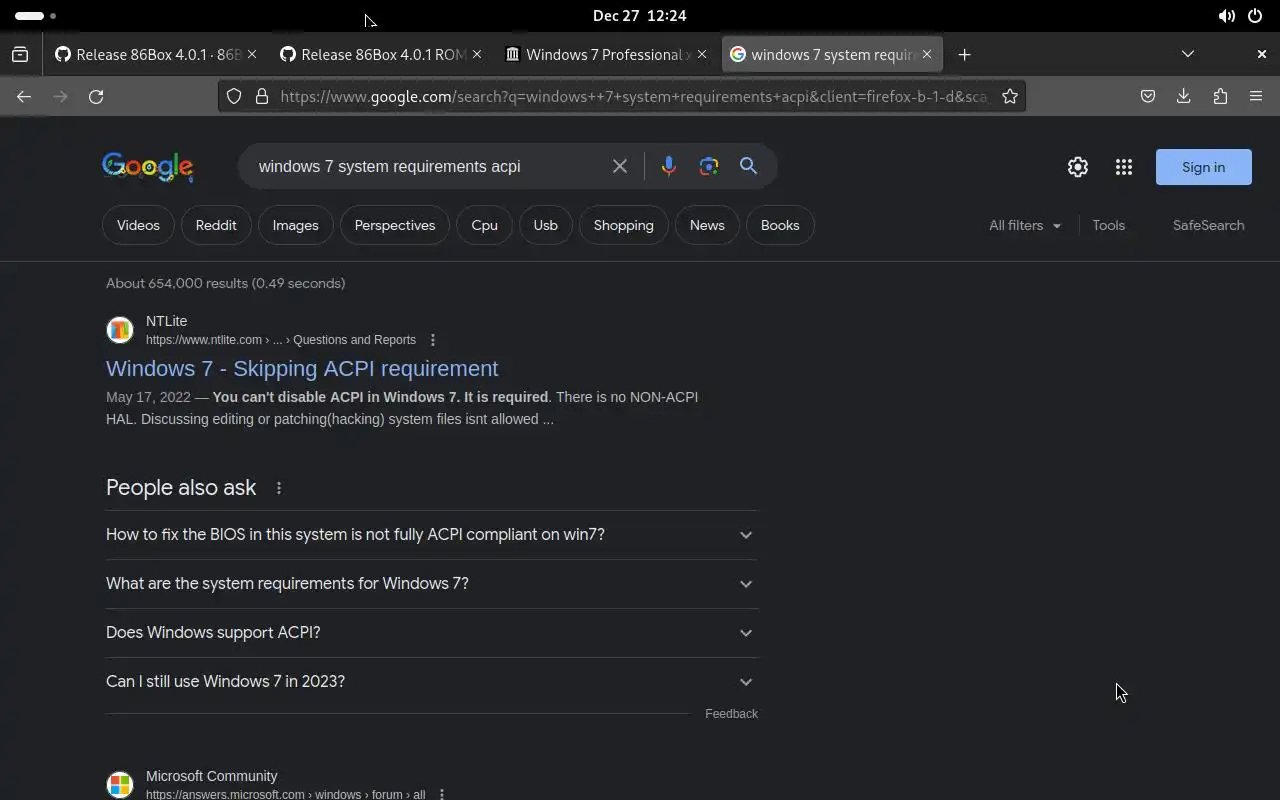Open the Firefox View button

tap(20, 54)
